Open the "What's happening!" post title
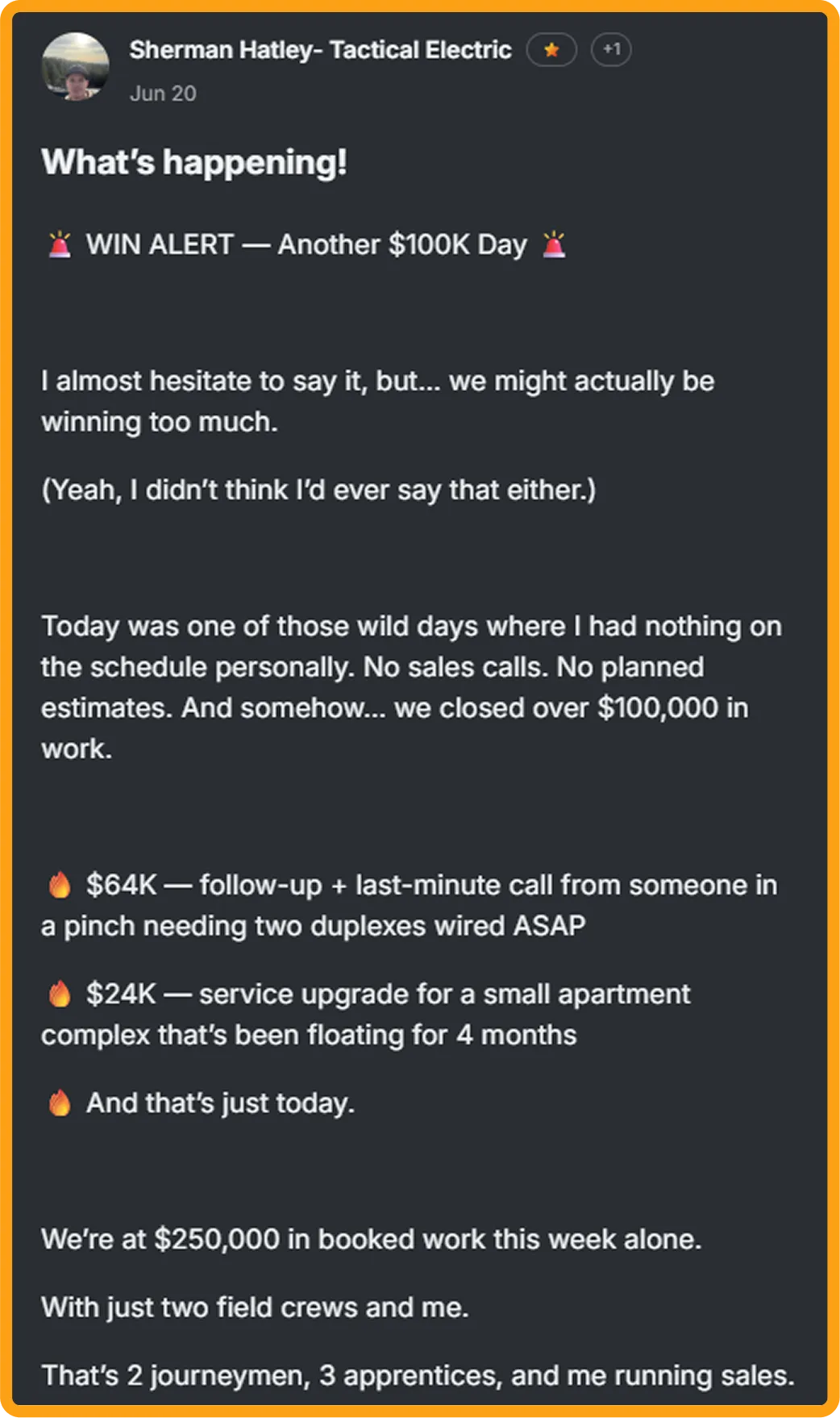 194,162
